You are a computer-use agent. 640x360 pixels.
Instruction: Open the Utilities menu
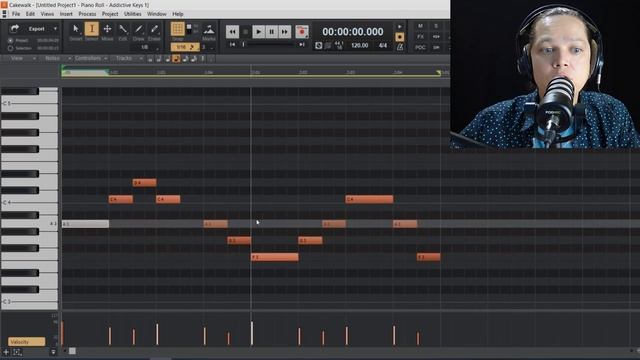[133, 14]
